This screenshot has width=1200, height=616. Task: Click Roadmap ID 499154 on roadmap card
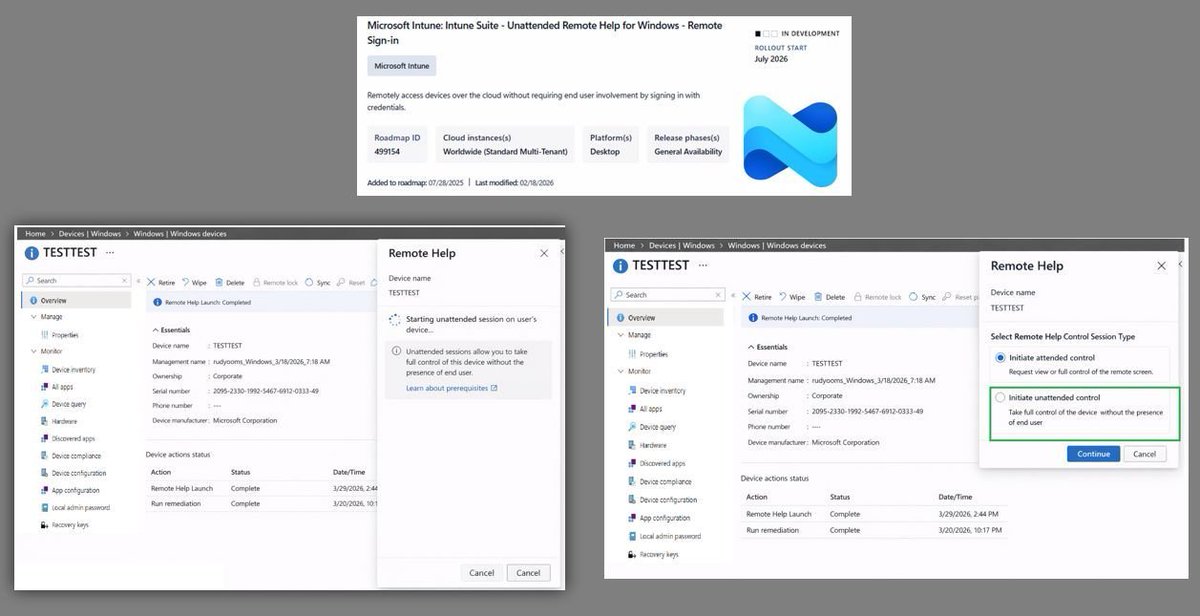click(x=398, y=145)
